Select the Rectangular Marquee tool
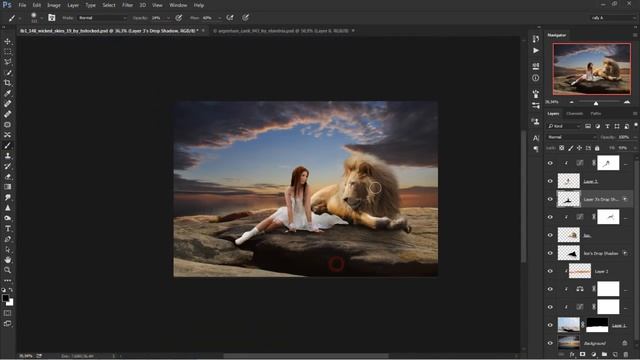 point(7,52)
